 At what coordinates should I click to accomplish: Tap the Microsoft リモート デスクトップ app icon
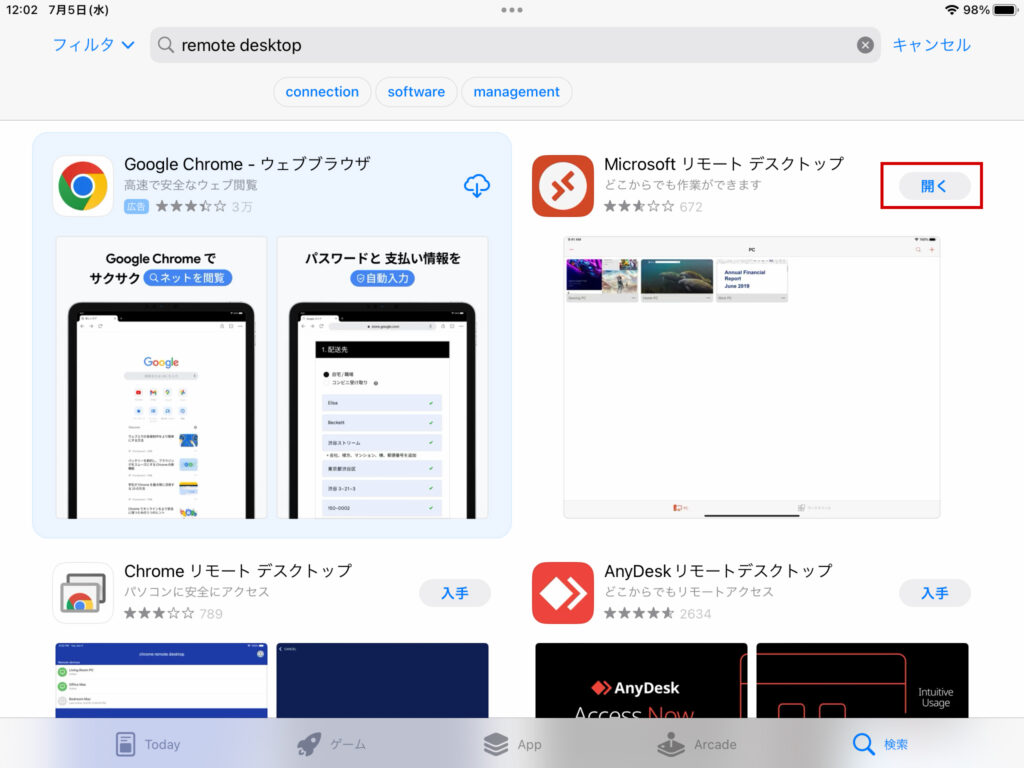563,186
